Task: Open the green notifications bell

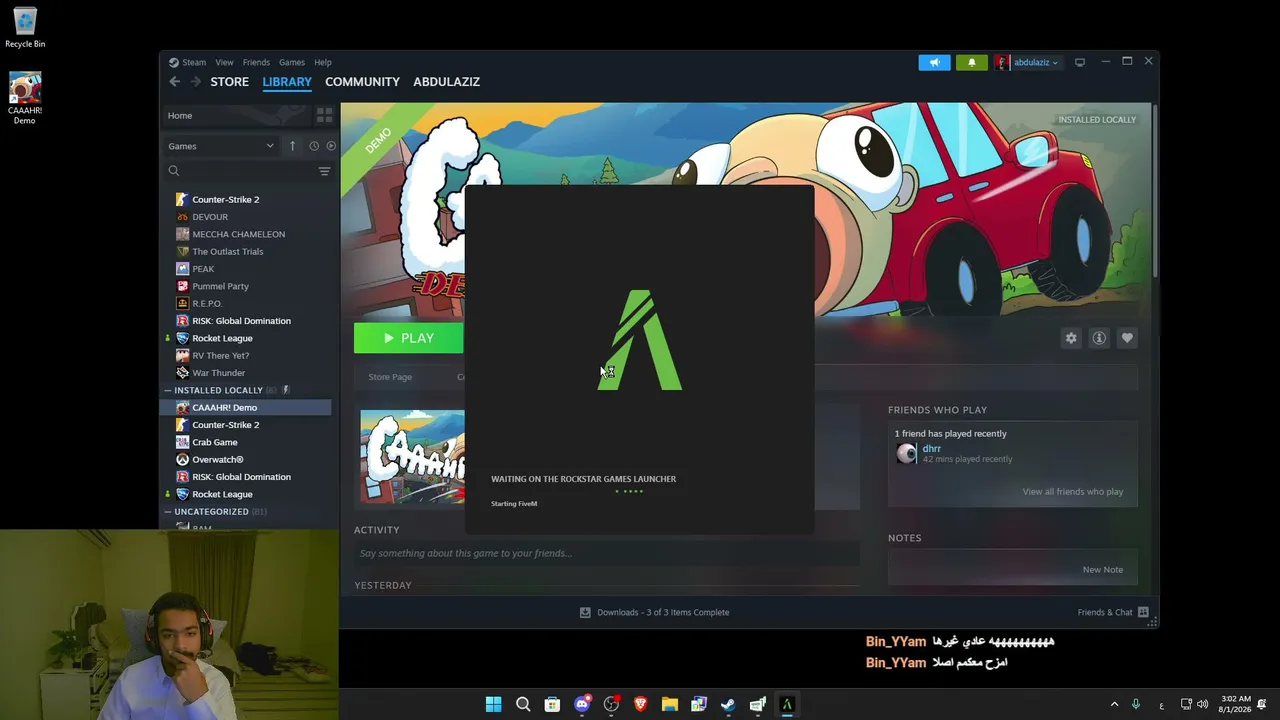Action: [971, 62]
